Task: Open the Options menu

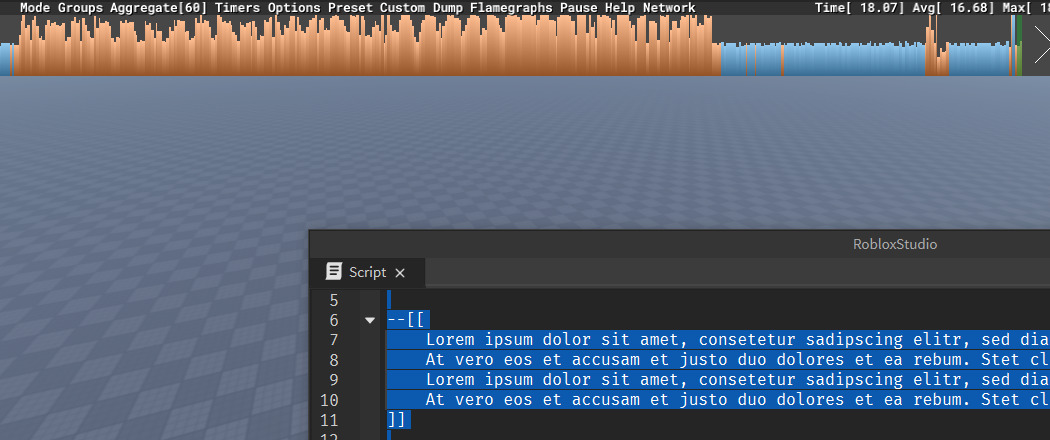Action: click(294, 8)
